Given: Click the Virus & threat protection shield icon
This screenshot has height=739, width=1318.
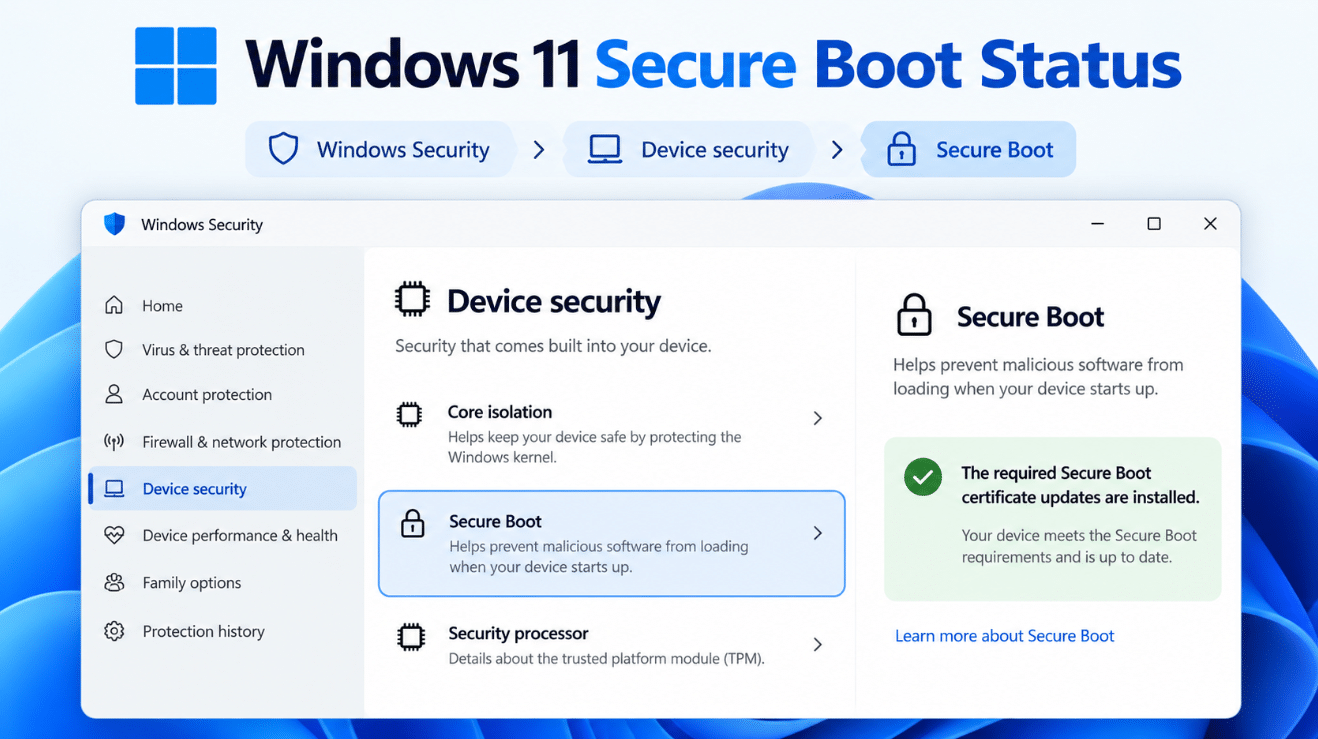Looking at the screenshot, I should pos(114,349).
